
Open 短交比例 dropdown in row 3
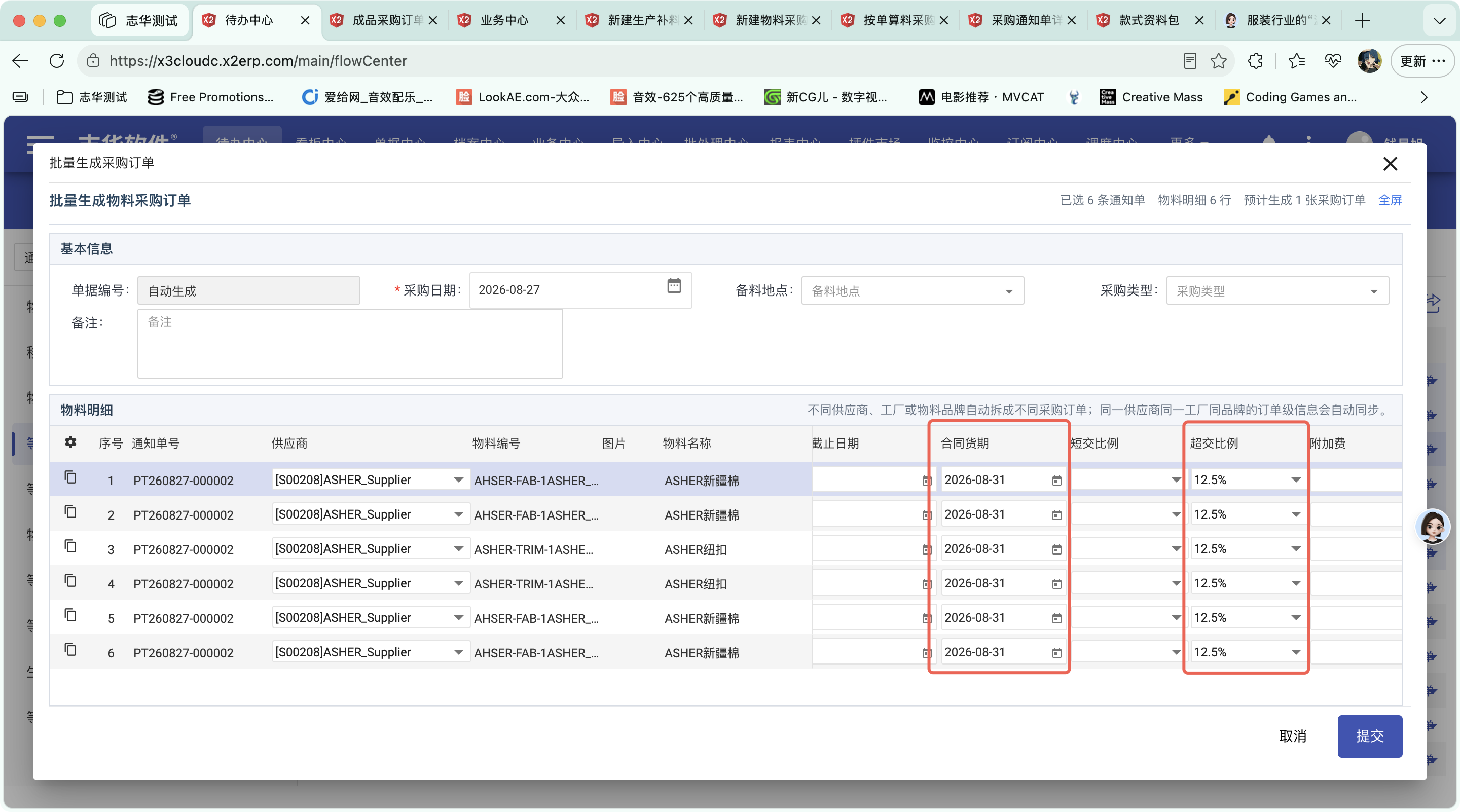pos(1176,549)
